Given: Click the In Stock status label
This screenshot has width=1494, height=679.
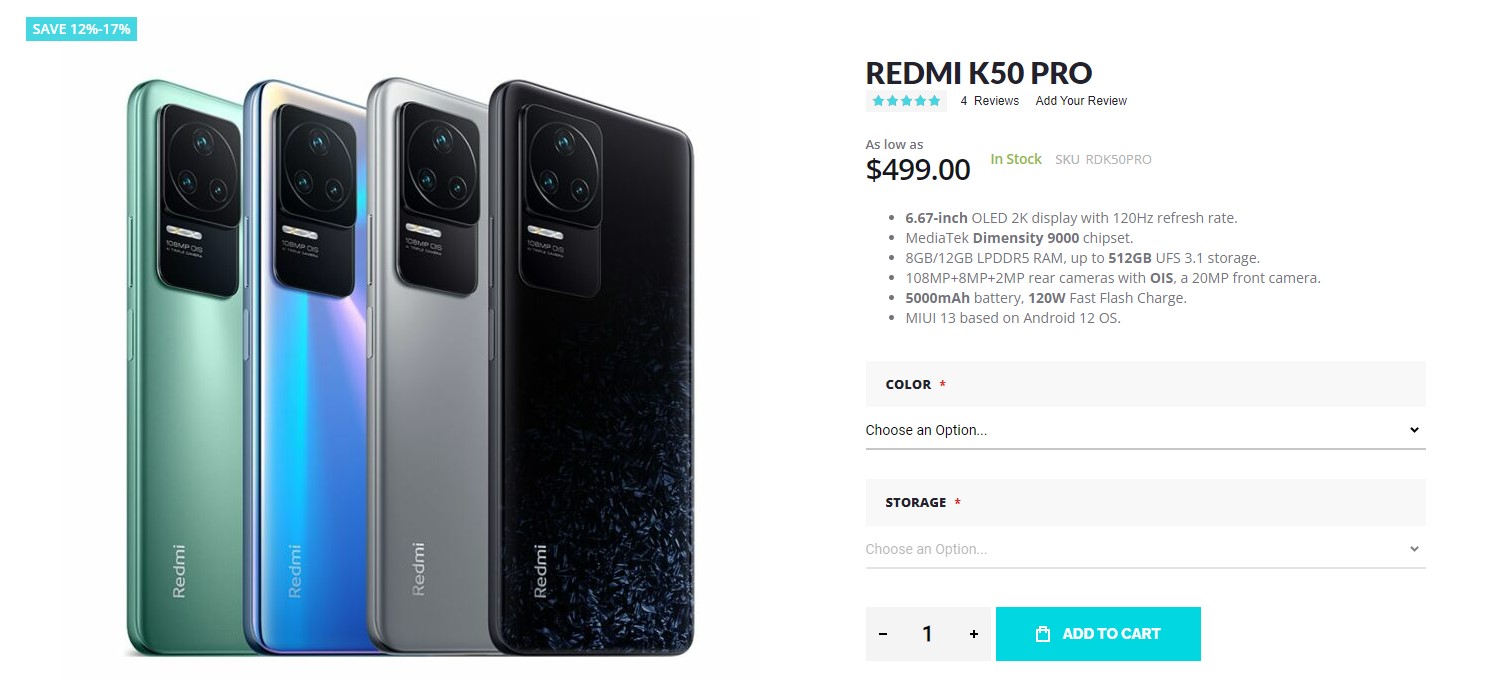Looking at the screenshot, I should click(1016, 159).
